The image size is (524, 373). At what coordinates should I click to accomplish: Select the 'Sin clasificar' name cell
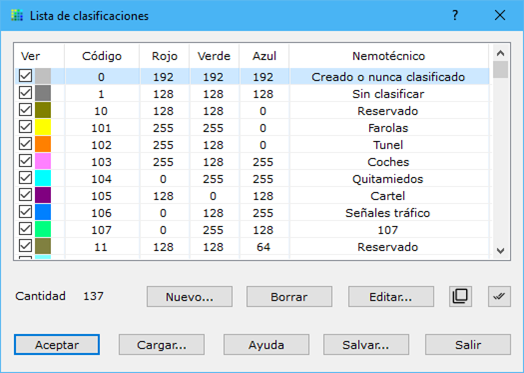(388, 94)
